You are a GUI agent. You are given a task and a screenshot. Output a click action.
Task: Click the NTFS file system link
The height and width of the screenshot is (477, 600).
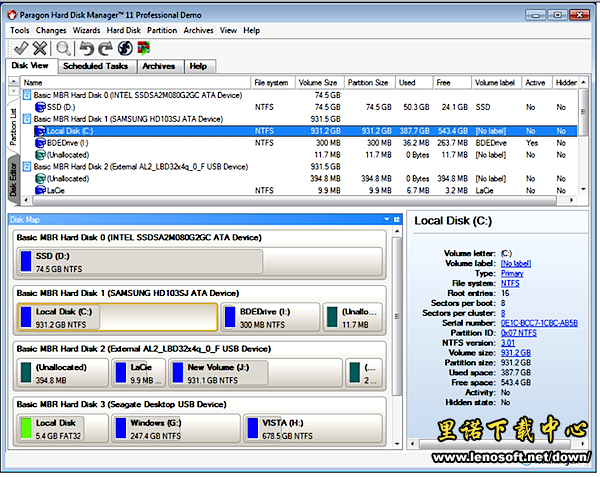pyautogui.click(x=510, y=283)
